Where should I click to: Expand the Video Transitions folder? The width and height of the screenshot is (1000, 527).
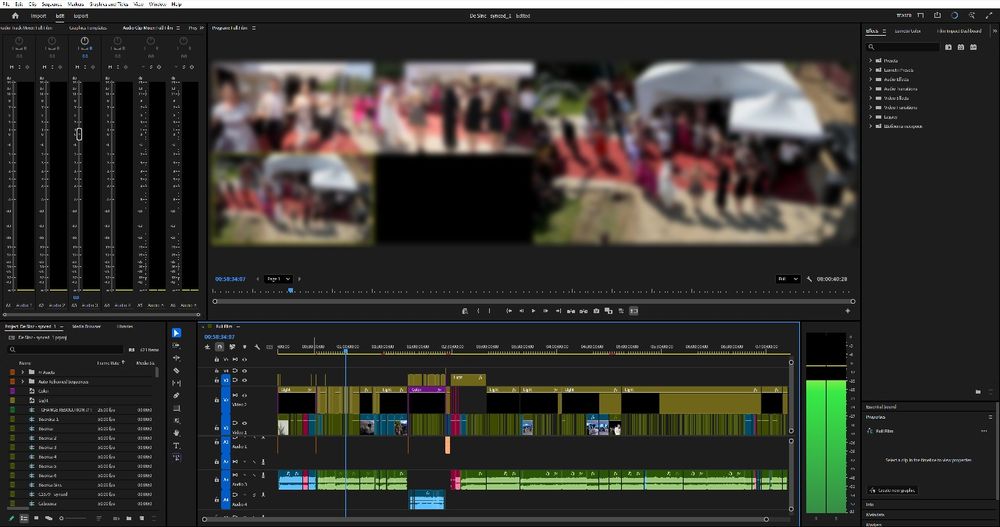coord(871,107)
